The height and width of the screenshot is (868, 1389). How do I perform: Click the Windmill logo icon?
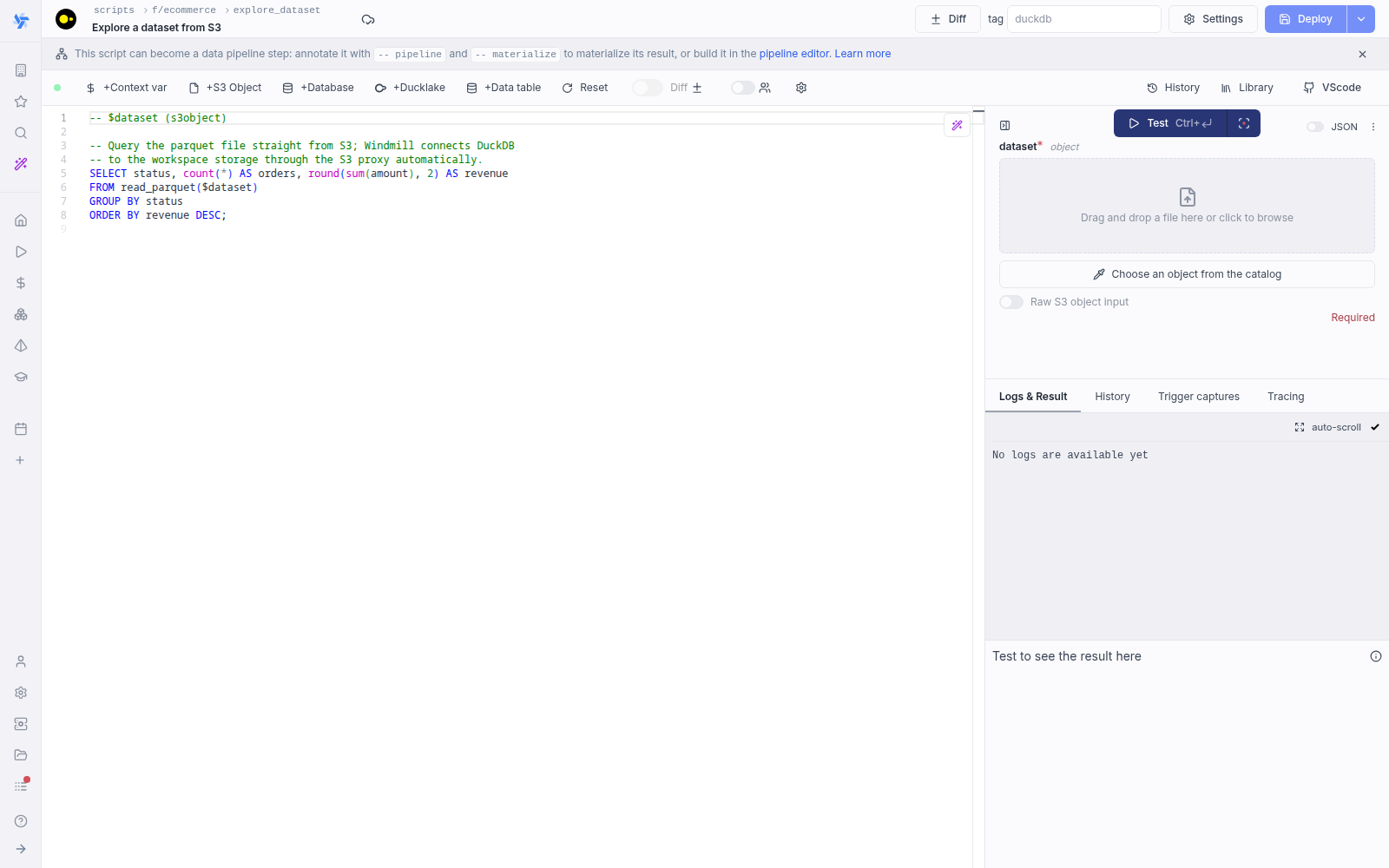(21, 21)
